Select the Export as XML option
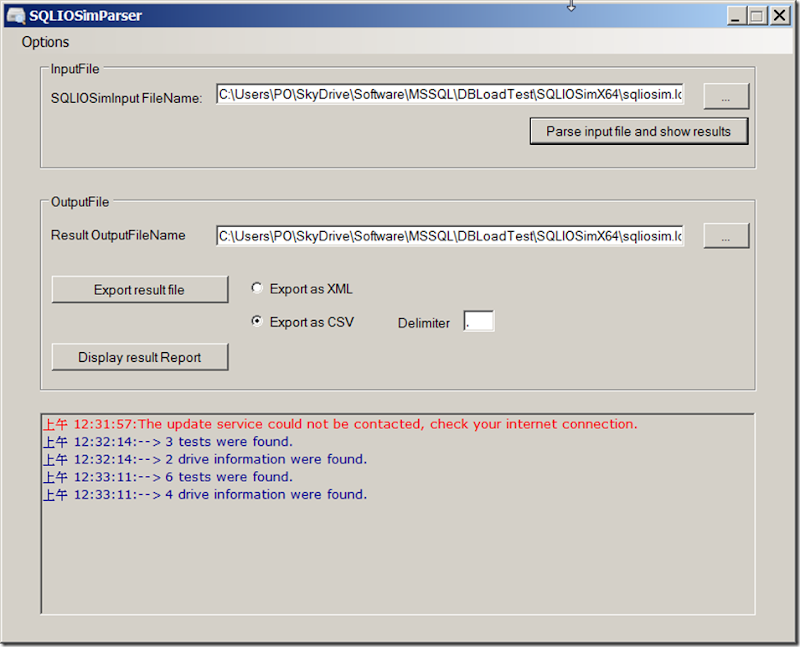This screenshot has height=647, width=800. point(302,289)
